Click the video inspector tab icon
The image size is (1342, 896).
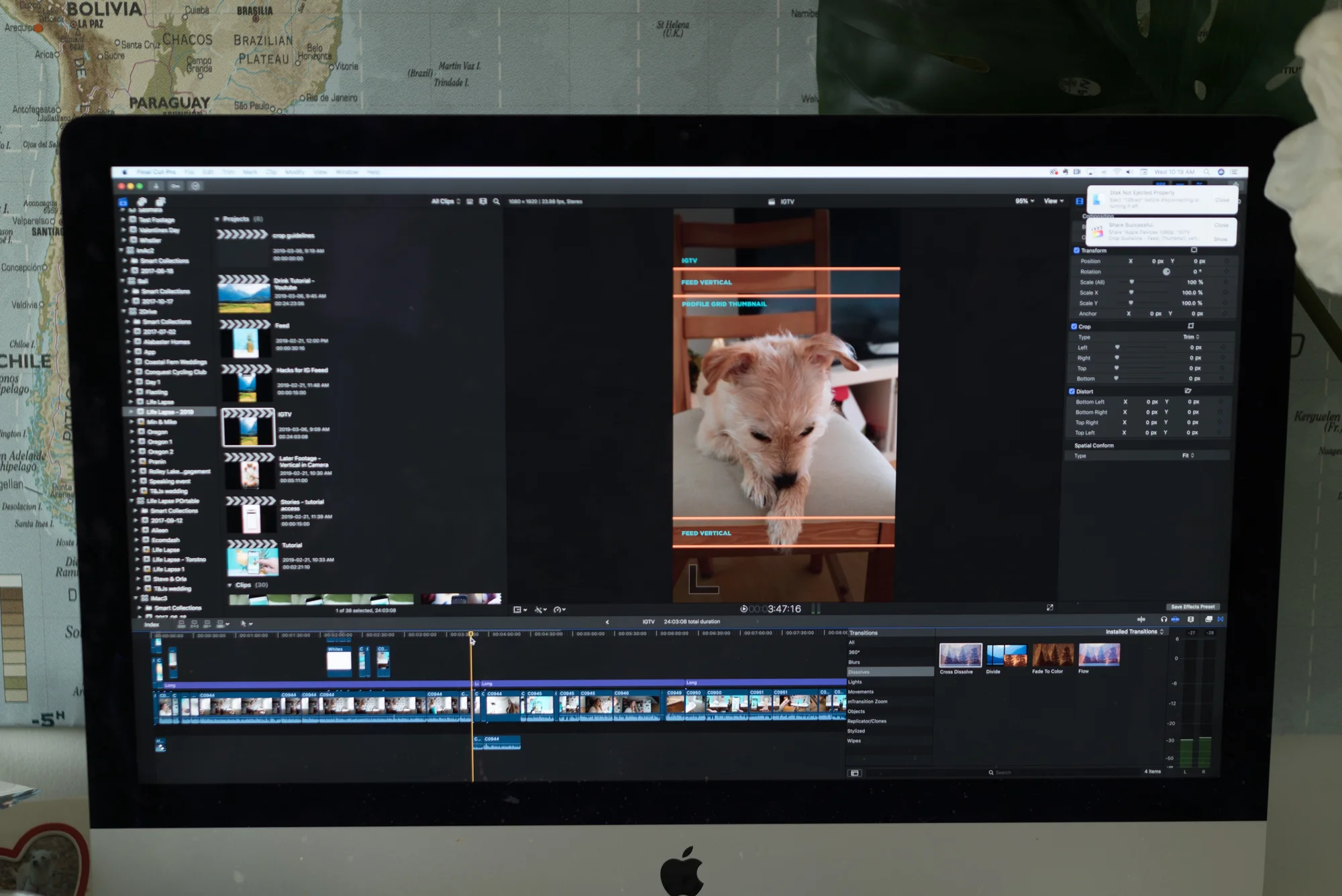coord(1079,201)
